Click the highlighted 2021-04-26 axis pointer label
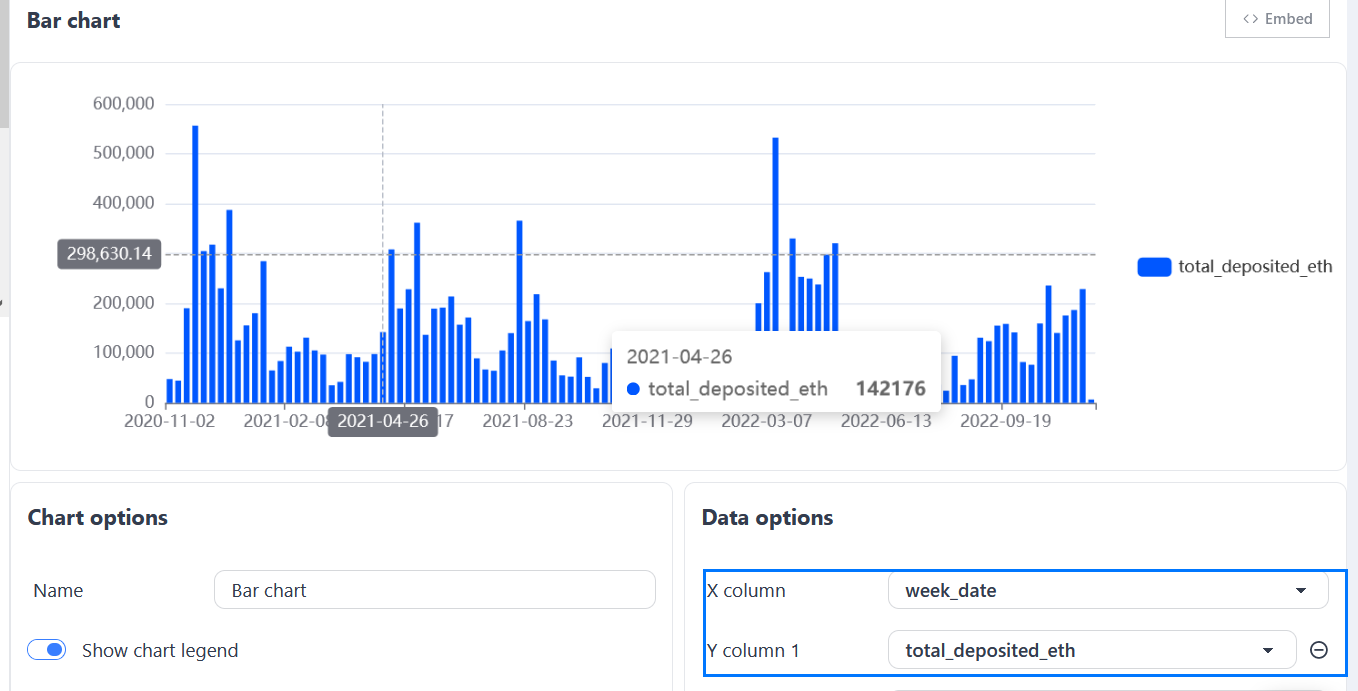This screenshot has height=691, width=1358. coord(383,421)
